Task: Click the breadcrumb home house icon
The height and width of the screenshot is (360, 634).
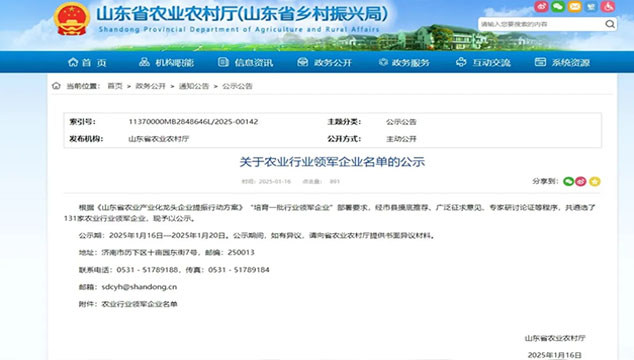Action: tap(56, 86)
